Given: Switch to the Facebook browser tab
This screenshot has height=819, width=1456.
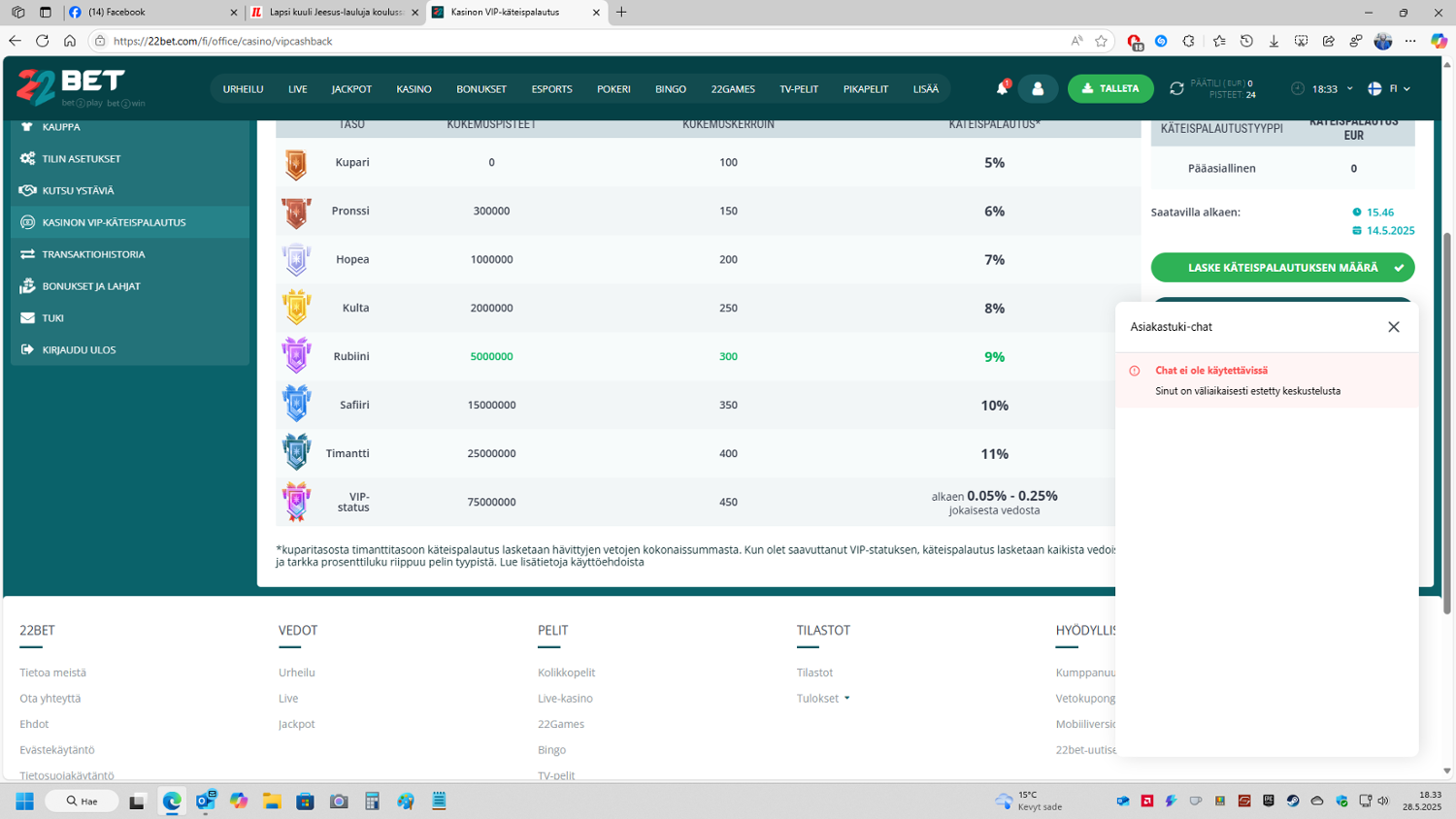Looking at the screenshot, I should coord(152,13).
